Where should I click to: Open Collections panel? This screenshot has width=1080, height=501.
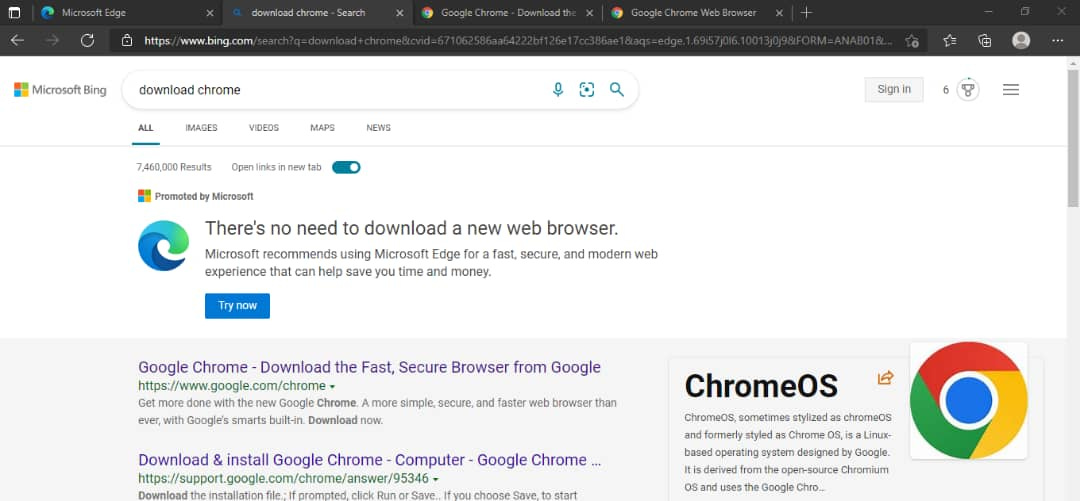(x=985, y=41)
